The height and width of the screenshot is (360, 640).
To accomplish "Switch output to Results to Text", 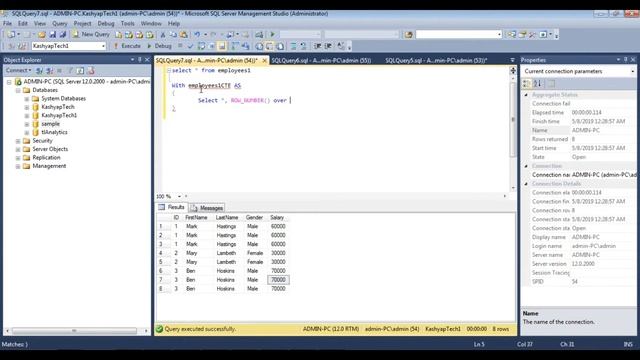I will click(x=259, y=46).
